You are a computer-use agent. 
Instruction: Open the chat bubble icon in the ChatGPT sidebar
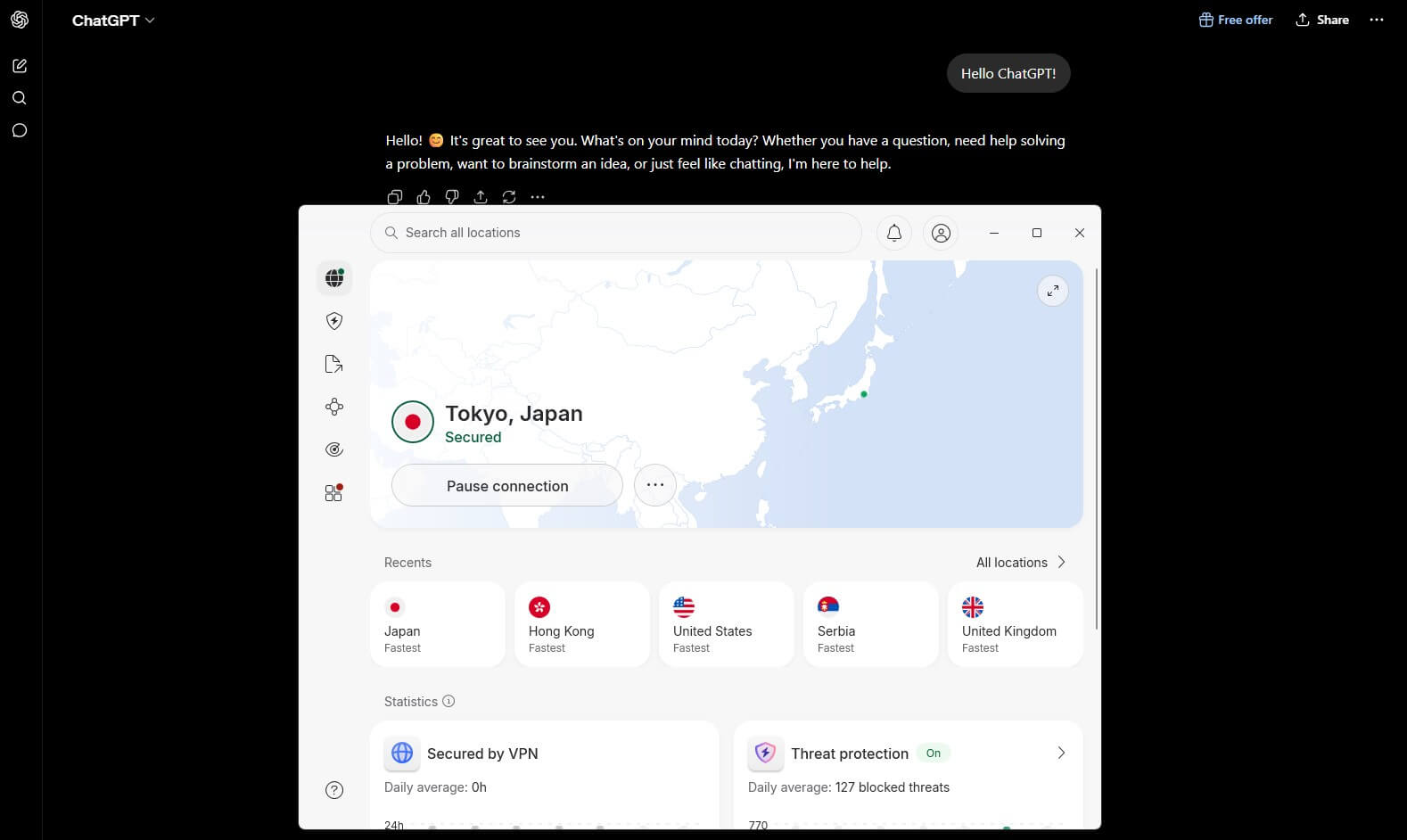pyautogui.click(x=20, y=130)
